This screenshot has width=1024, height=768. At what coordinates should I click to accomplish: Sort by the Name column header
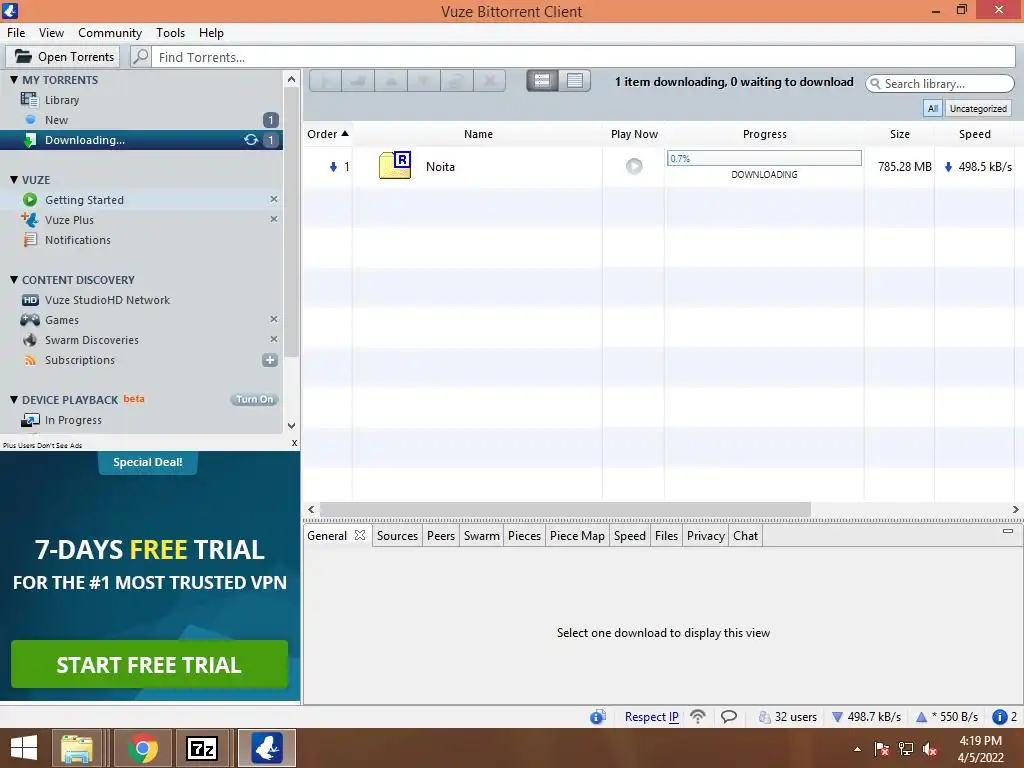(x=478, y=134)
